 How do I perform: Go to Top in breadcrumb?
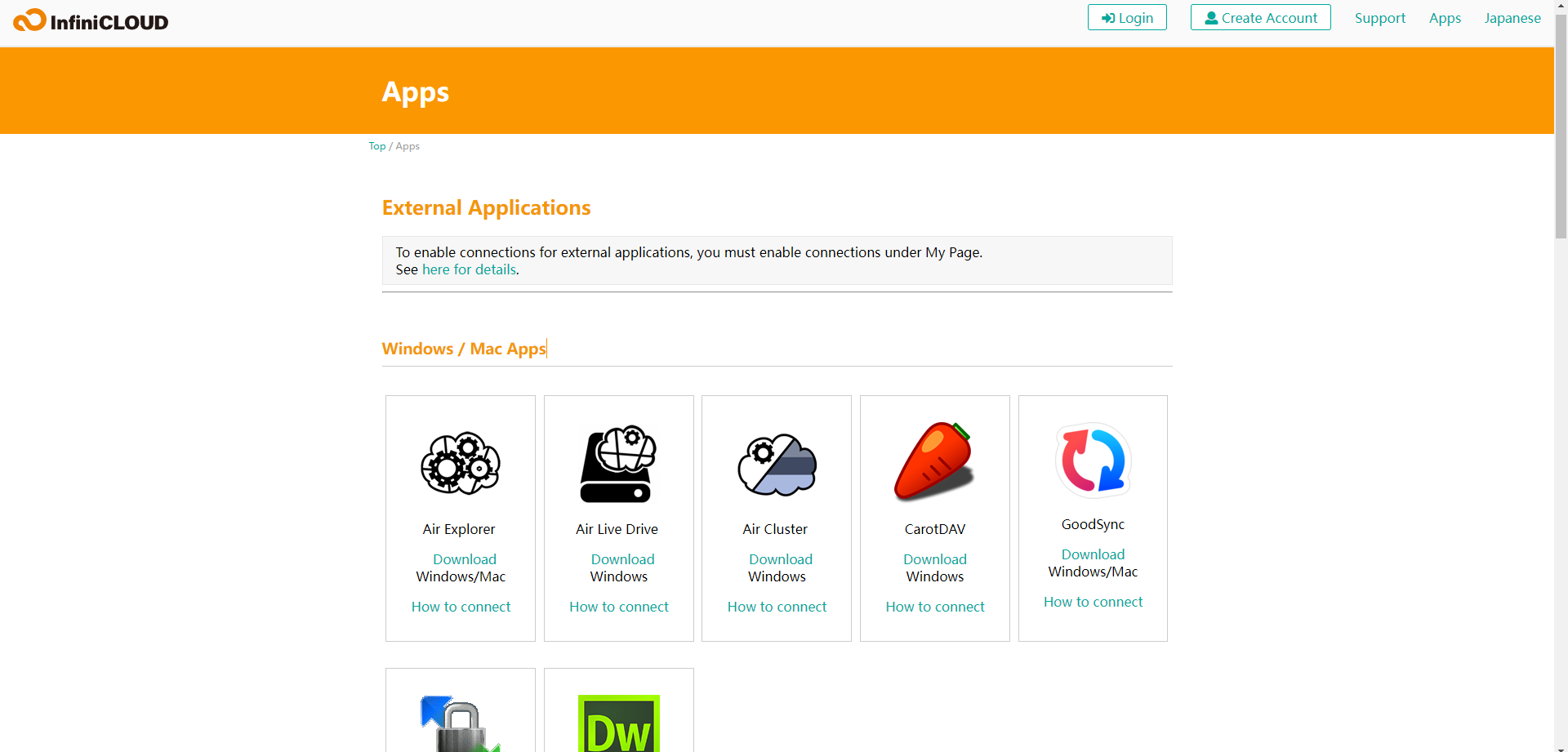click(x=376, y=146)
